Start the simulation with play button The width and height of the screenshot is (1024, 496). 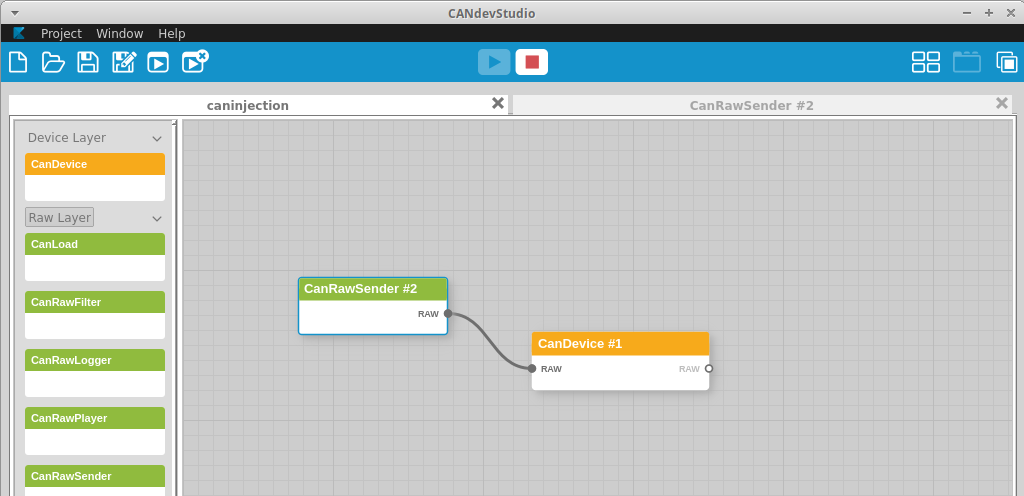tap(494, 62)
